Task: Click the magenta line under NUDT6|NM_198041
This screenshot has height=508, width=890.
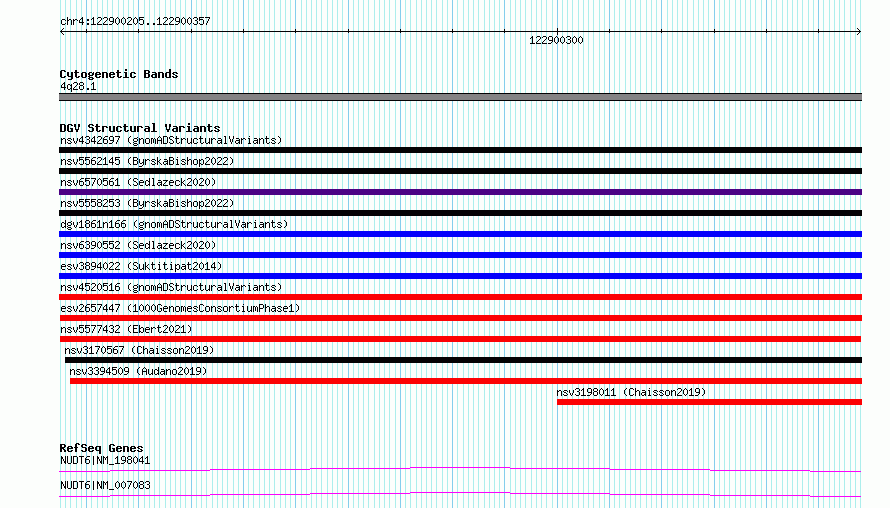Action: (x=460, y=469)
